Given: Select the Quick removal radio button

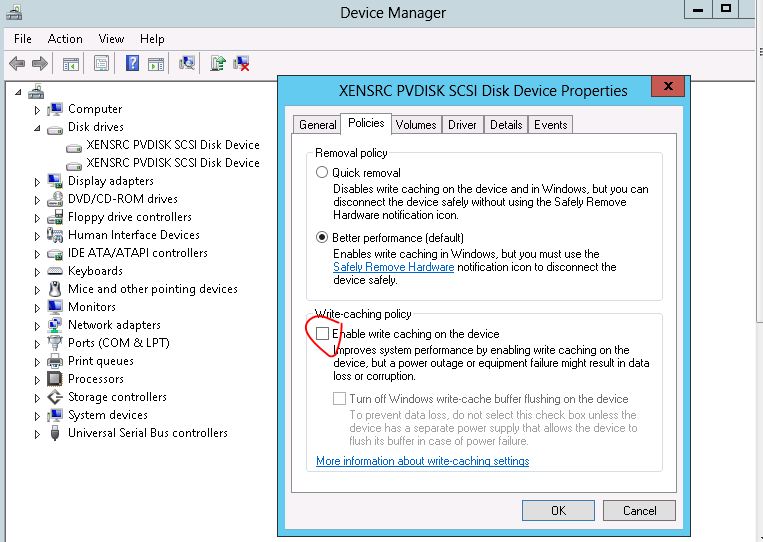Looking at the screenshot, I should [x=322, y=172].
